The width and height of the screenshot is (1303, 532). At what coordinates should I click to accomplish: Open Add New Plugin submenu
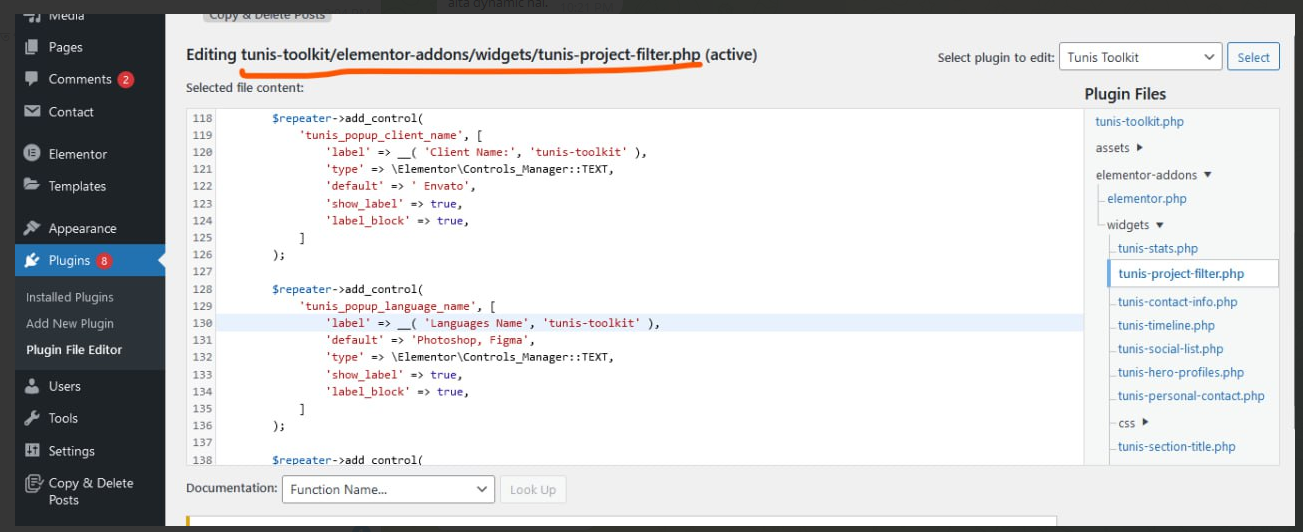[x=70, y=323]
